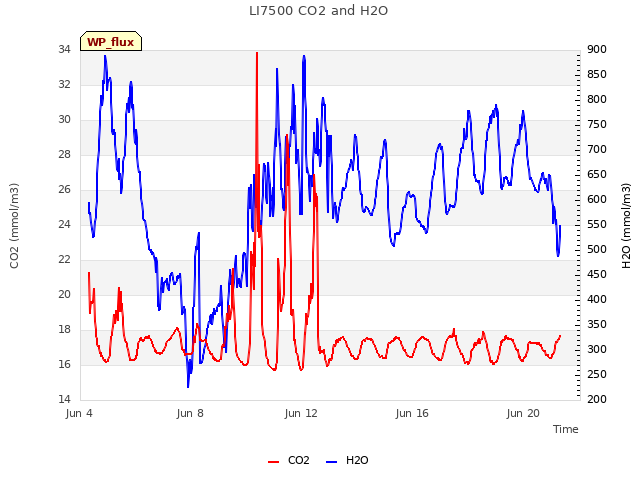Click the 16 tick on CO2 axis
The image size is (640, 480).
pyautogui.click(x=64, y=364)
